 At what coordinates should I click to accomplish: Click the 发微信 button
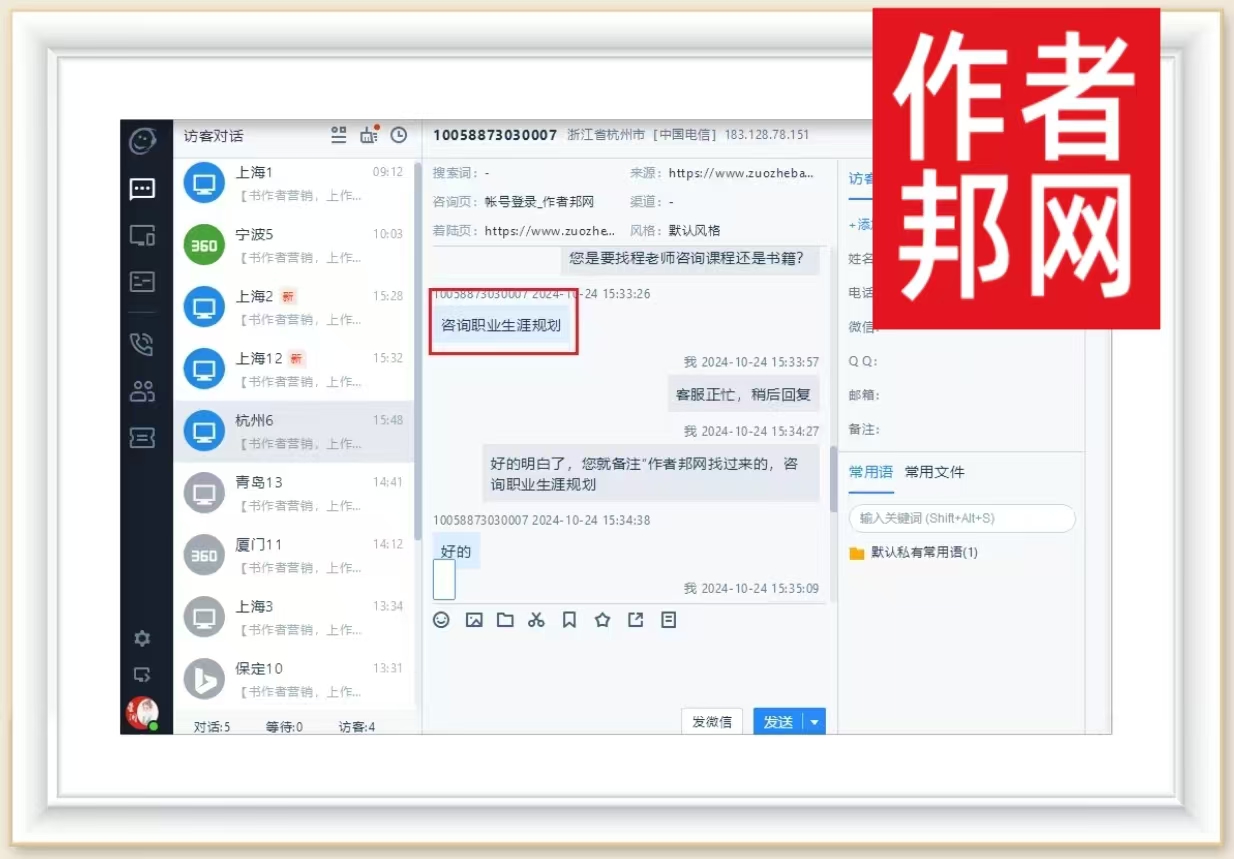711,722
